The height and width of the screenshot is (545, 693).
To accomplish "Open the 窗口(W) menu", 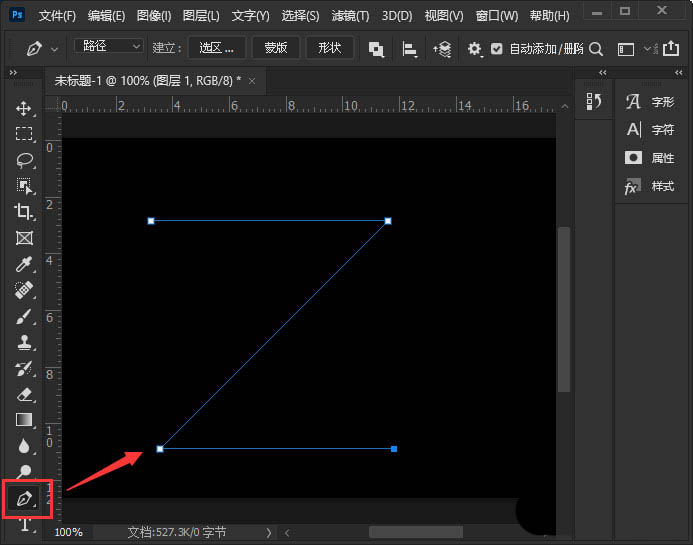I will [x=497, y=16].
